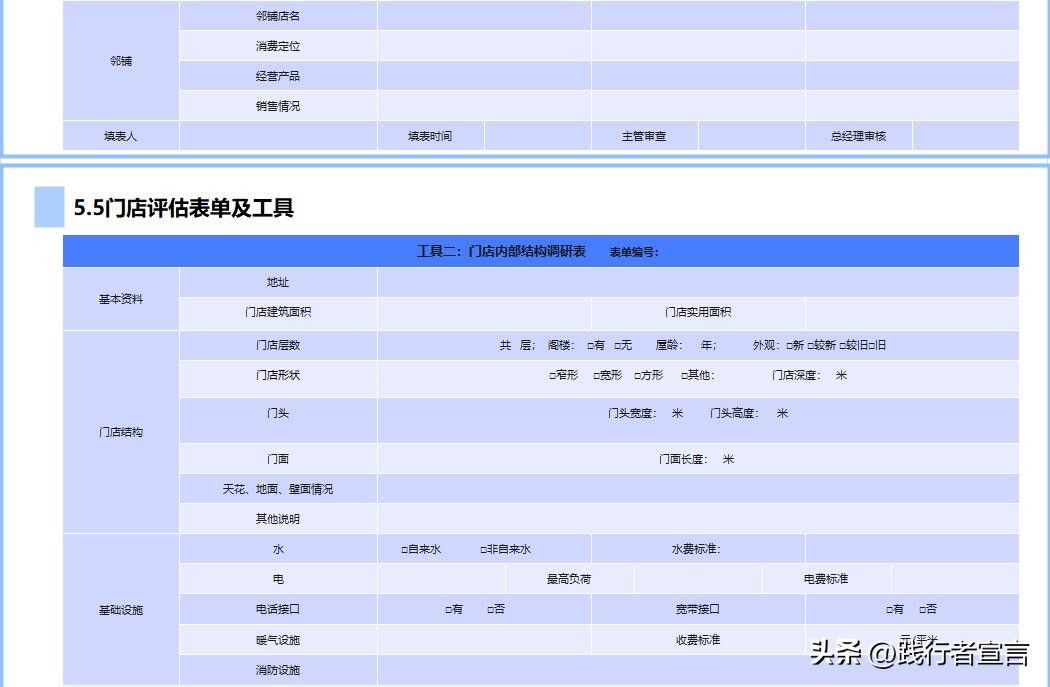1050x687 pixels.
Task: Check 其他 in 门店形状 row
Action: click(x=681, y=377)
